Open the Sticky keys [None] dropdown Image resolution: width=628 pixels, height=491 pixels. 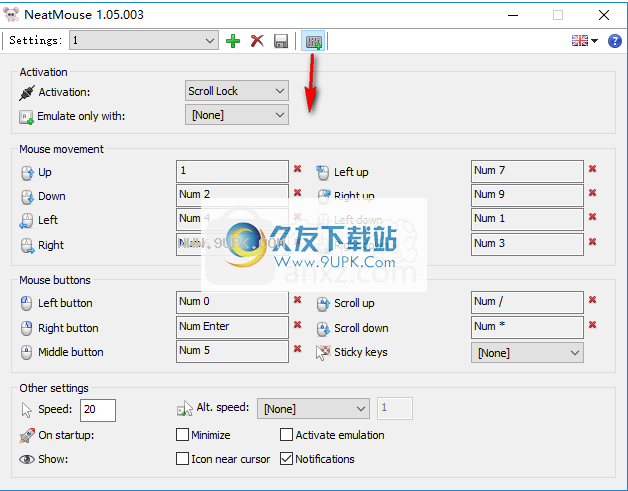point(527,353)
